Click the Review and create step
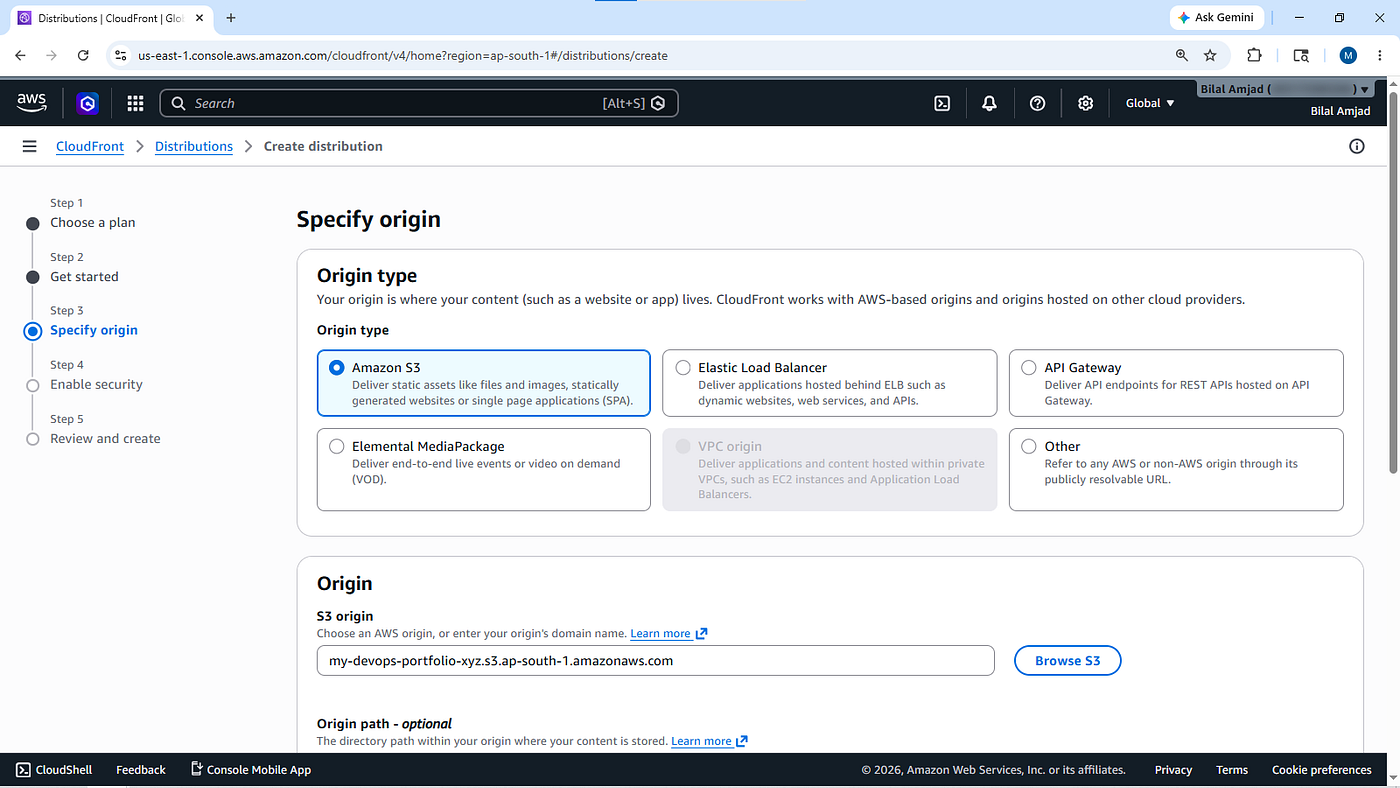This screenshot has width=1400, height=788. (x=105, y=438)
